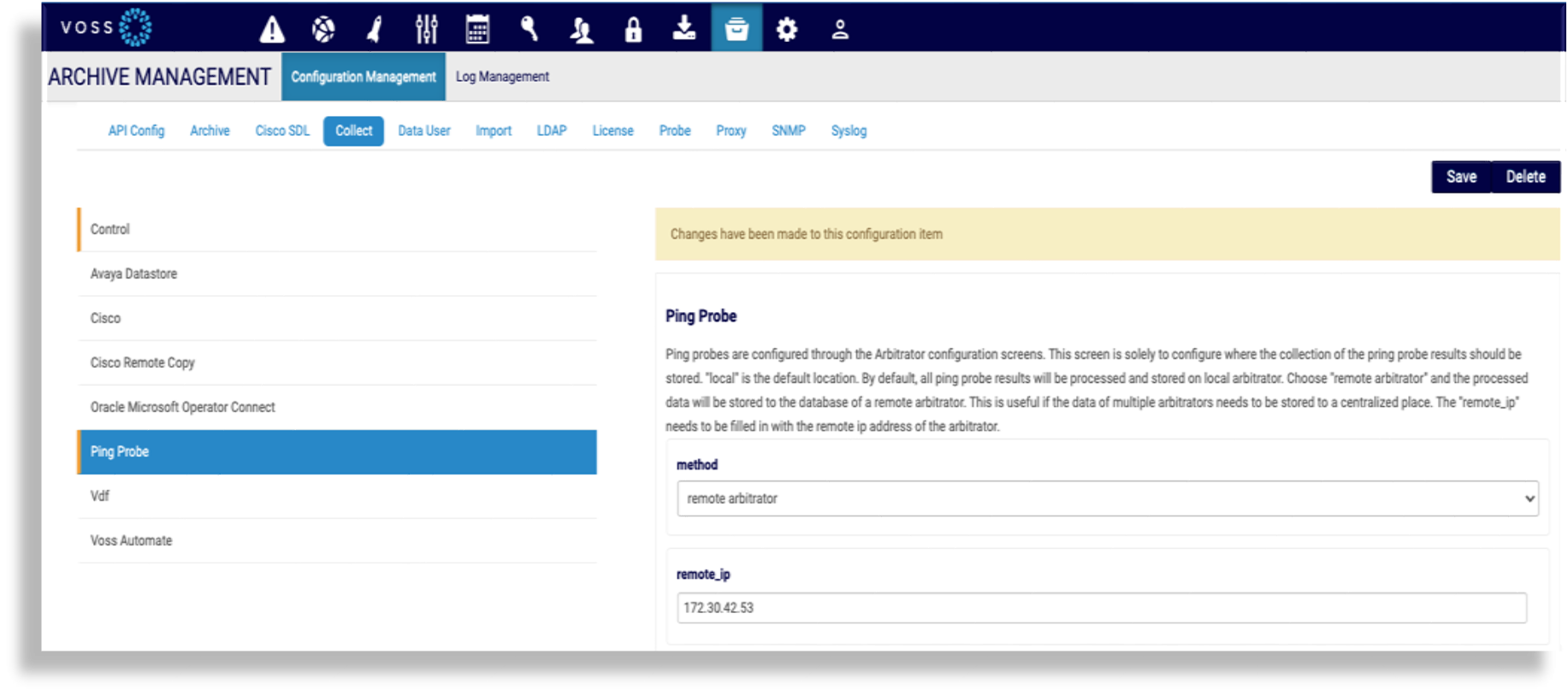This screenshot has width=1568, height=696.
Task: Open the gear settings icon
Action: (x=787, y=30)
